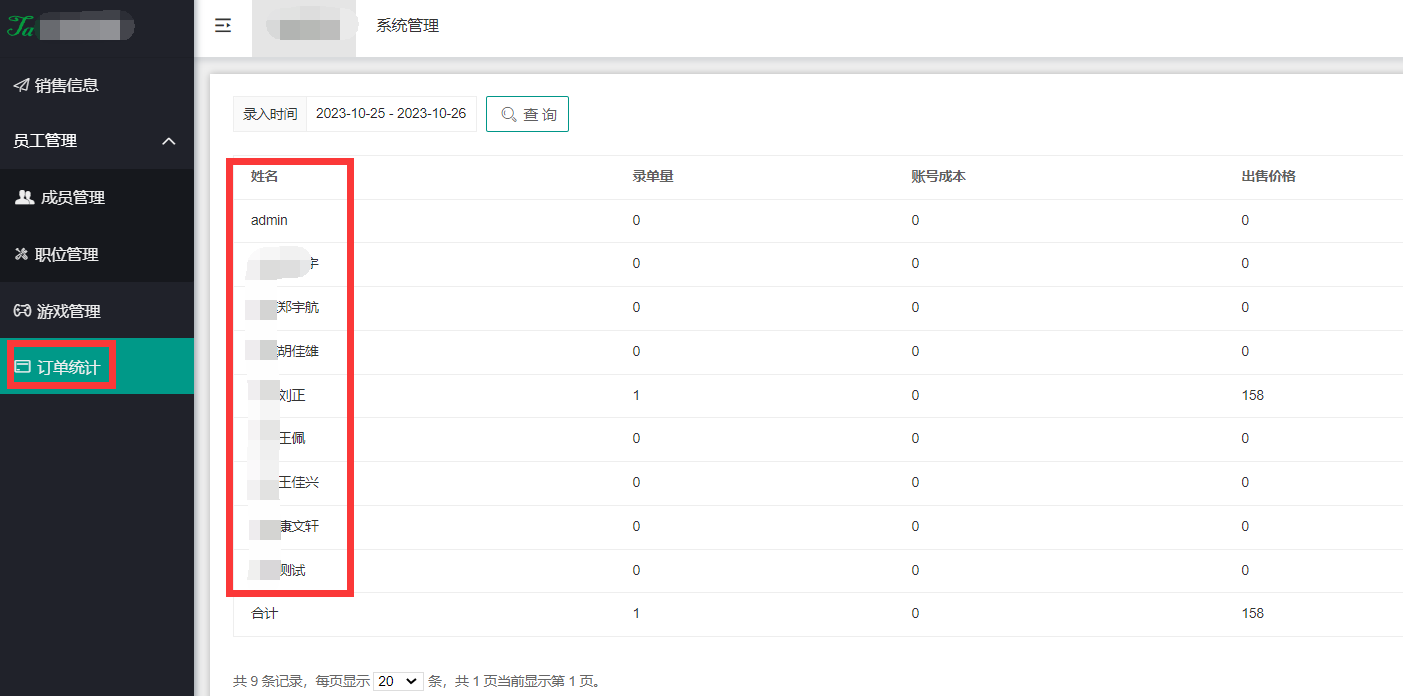The image size is (1403, 696).
Task: Select 订单统计 in the sidebar
Action: (x=97, y=367)
